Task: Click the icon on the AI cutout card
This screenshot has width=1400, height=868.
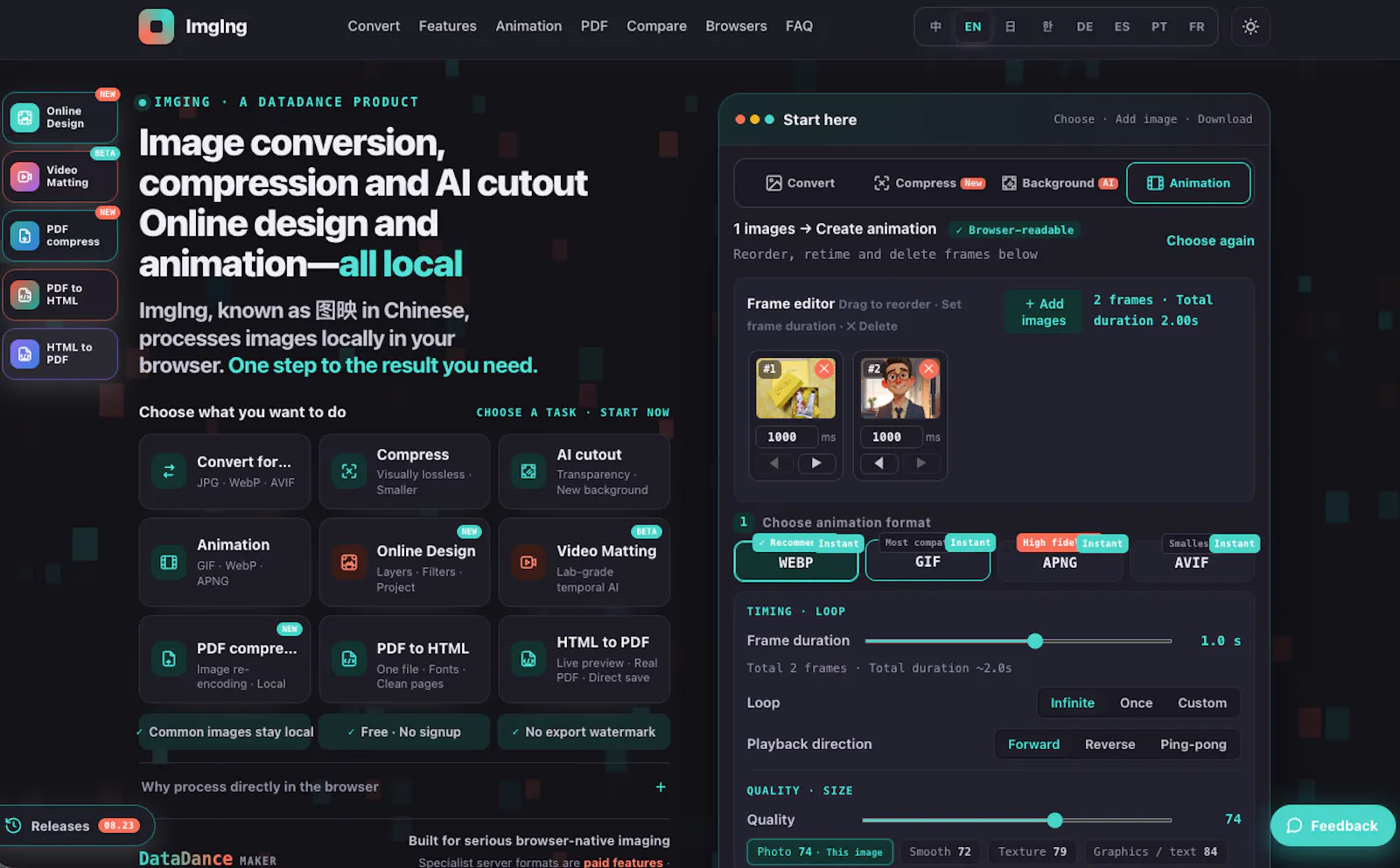Action: pos(528,471)
